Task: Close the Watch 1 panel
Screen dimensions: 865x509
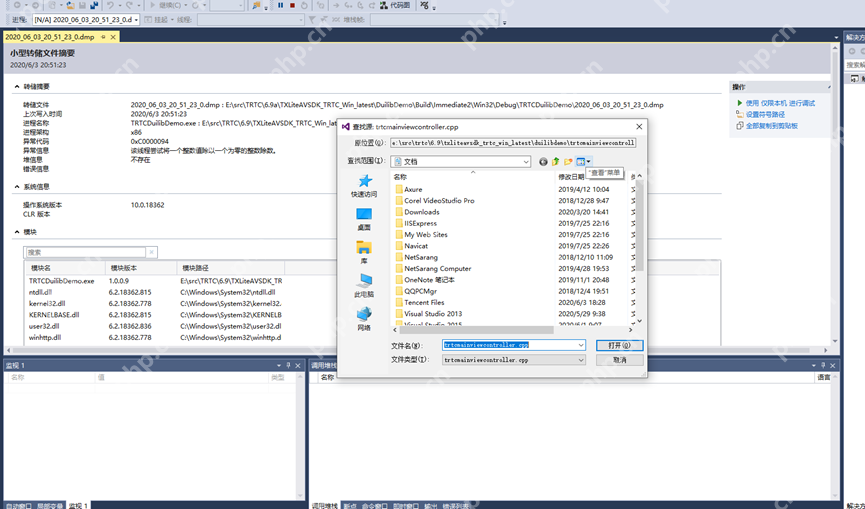Action: [x=298, y=366]
